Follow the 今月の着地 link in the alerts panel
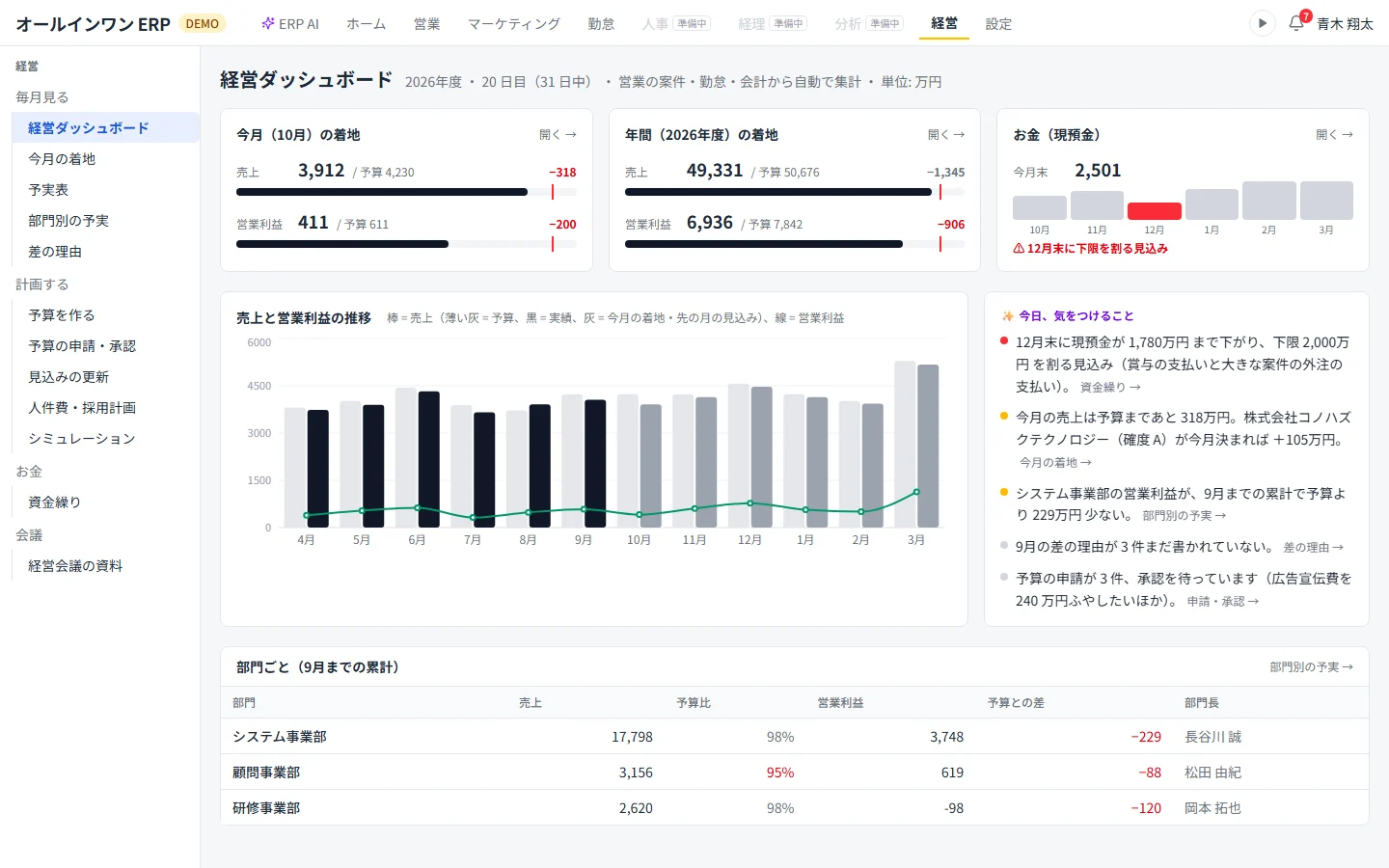Screen dimensions: 1389x868 point(1055,463)
